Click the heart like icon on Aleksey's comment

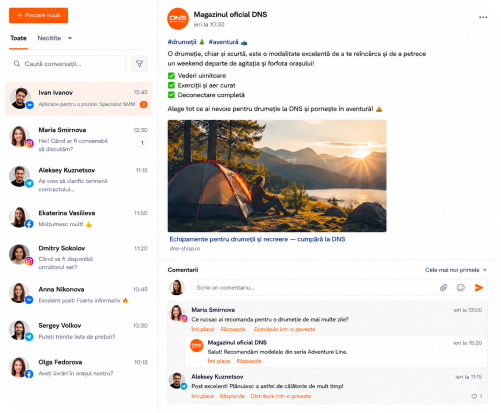(474, 396)
